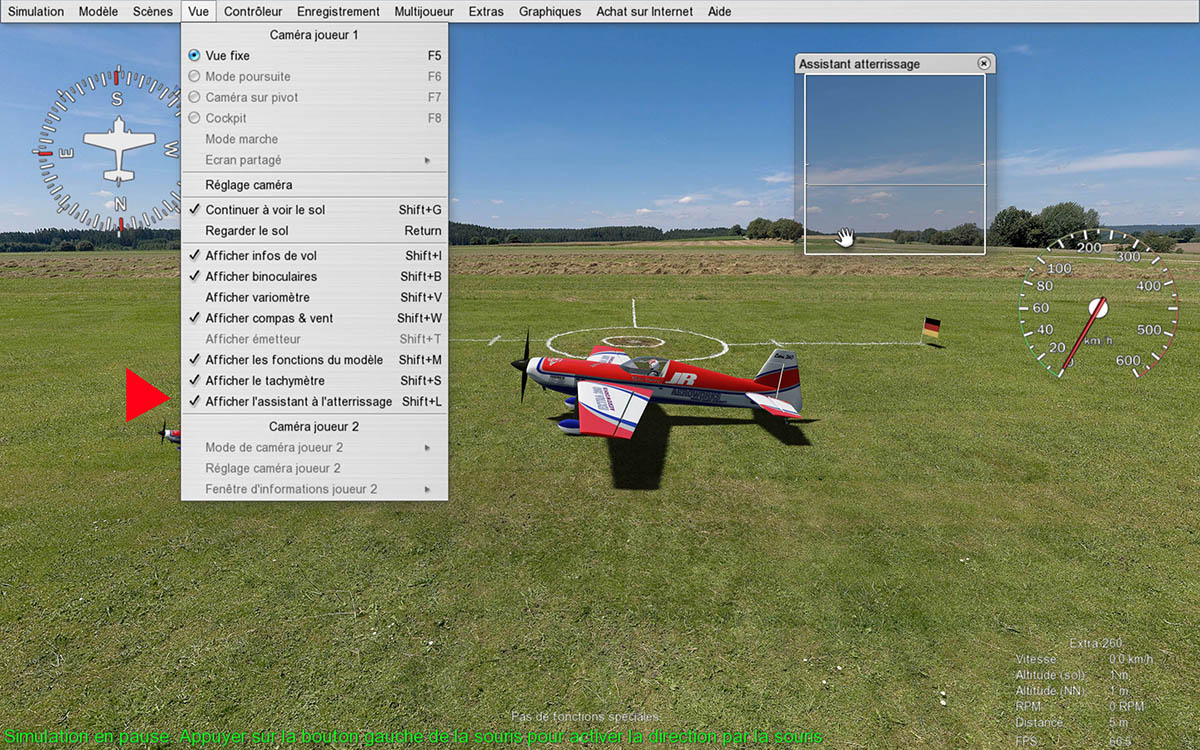
Task: Click inside the landing assistant viewport
Action: coord(894,130)
